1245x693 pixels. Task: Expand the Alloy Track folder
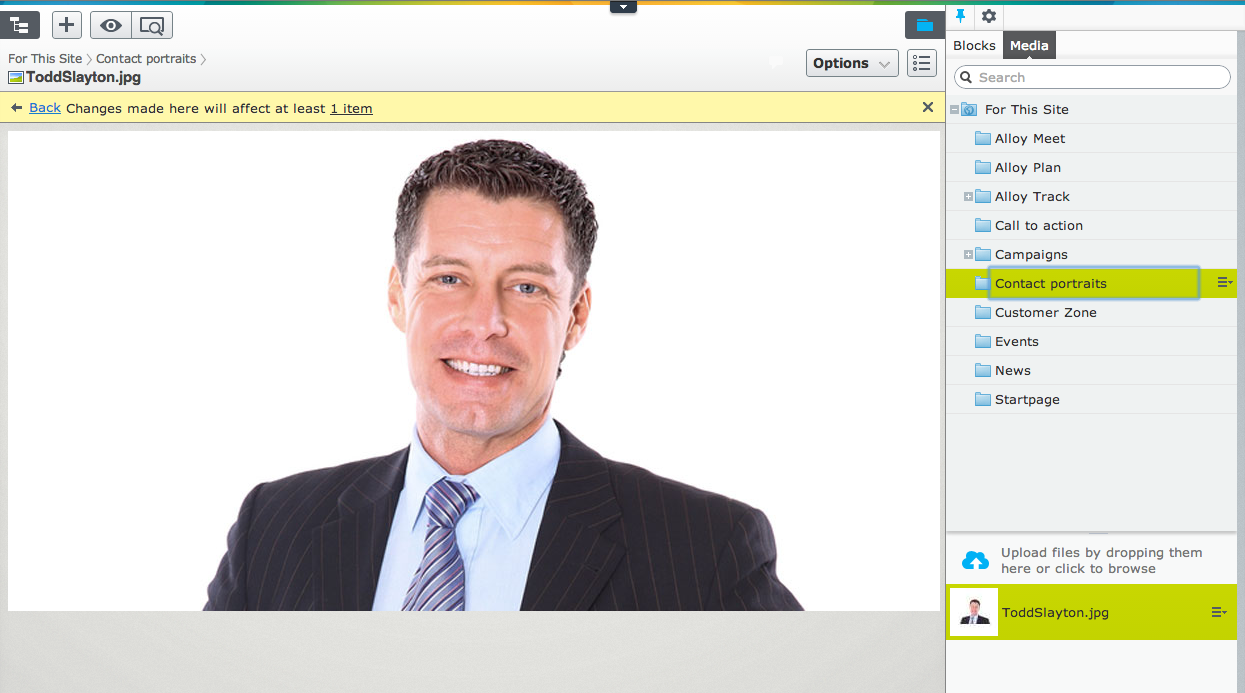(x=968, y=197)
